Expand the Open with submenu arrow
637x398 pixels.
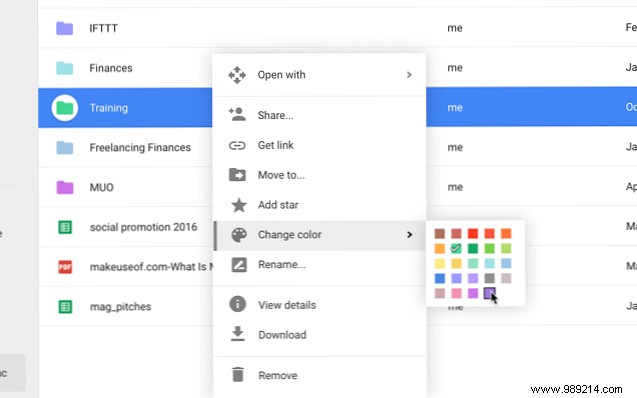coord(409,75)
